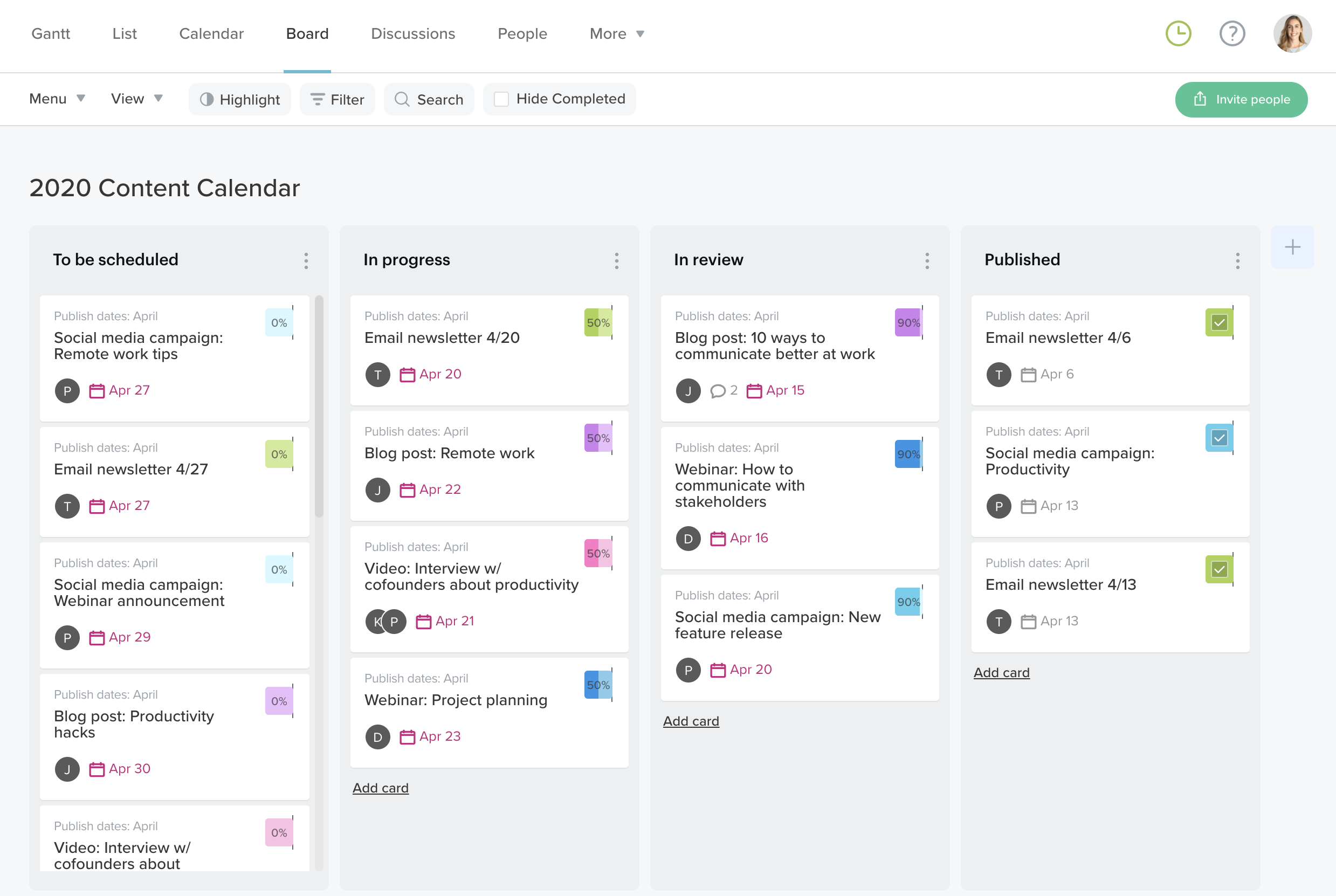This screenshot has height=896, width=1336.
Task: Click the Highlight toolbar button
Action: [x=239, y=99]
